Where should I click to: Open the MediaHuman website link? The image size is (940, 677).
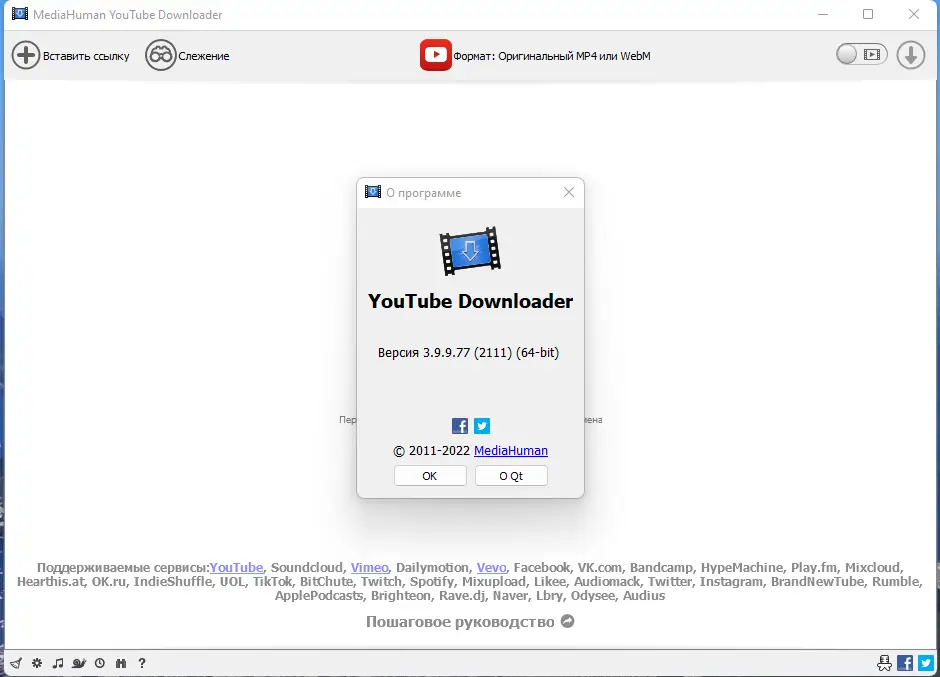[x=511, y=450]
